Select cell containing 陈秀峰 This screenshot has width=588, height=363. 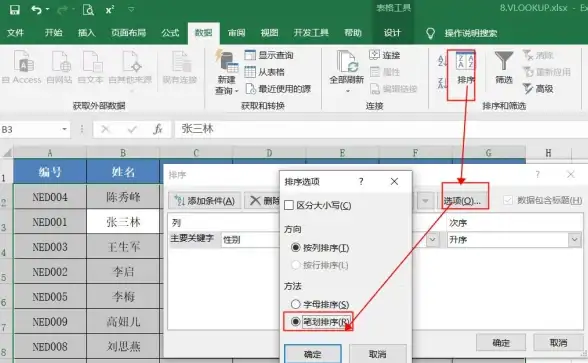[123, 197]
